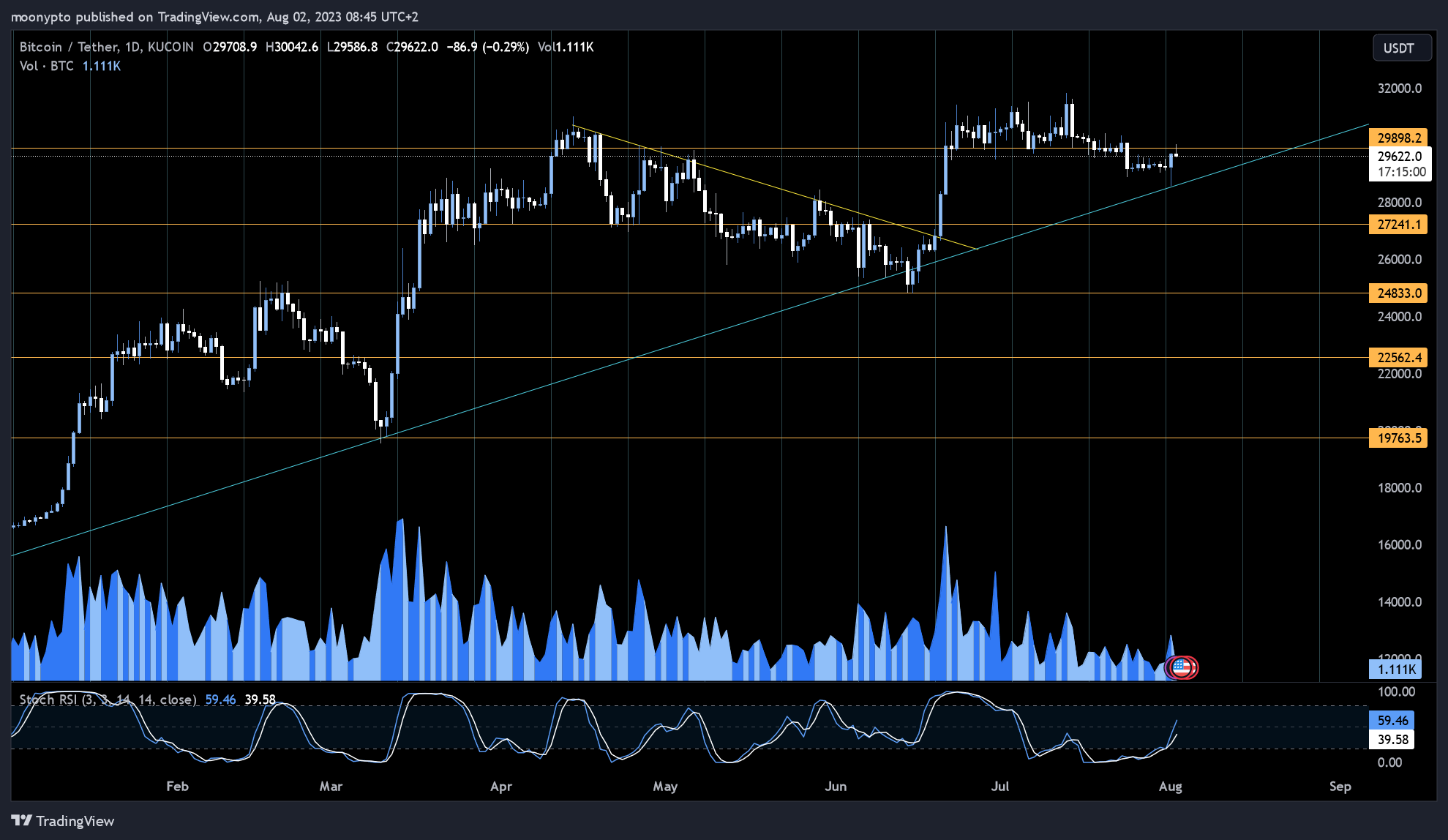This screenshot has width=1448, height=840.
Task: Select the 22562.4 orange price label
Action: [x=1398, y=358]
